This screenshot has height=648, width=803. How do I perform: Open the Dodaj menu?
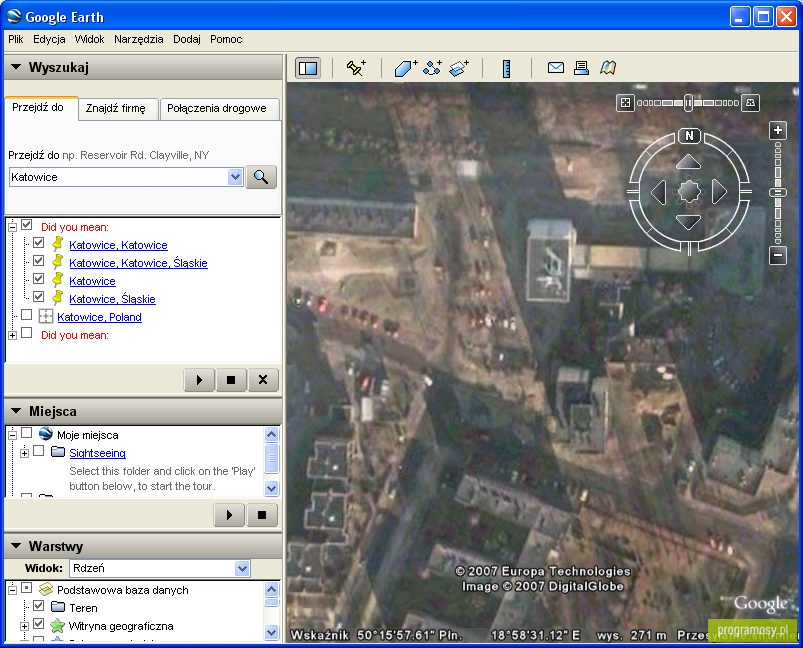pyautogui.click(x=187, y=39)
